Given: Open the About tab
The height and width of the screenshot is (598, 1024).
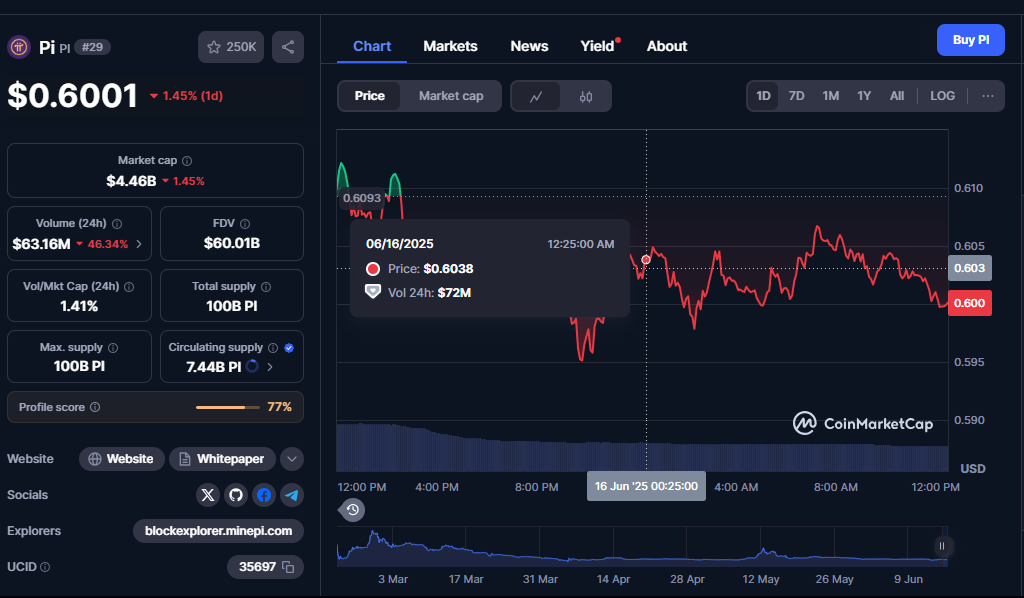Looking at the screenshot, I should coord(667,46).
